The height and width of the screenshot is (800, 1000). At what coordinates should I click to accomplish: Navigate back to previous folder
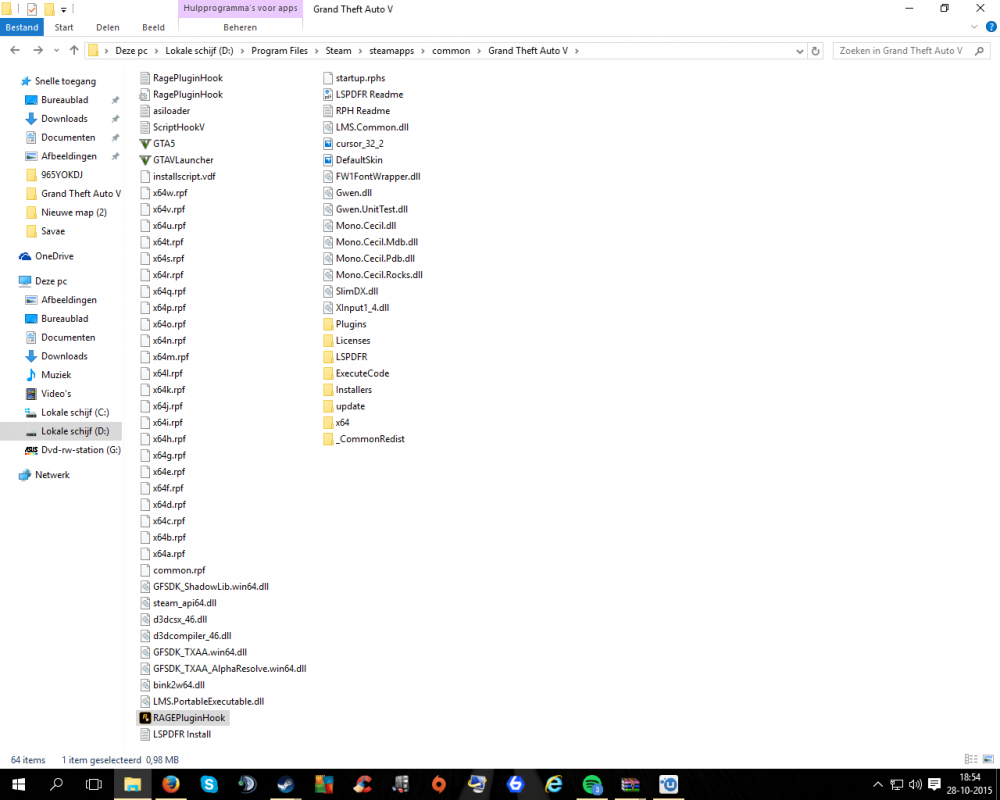pos(15,50)
